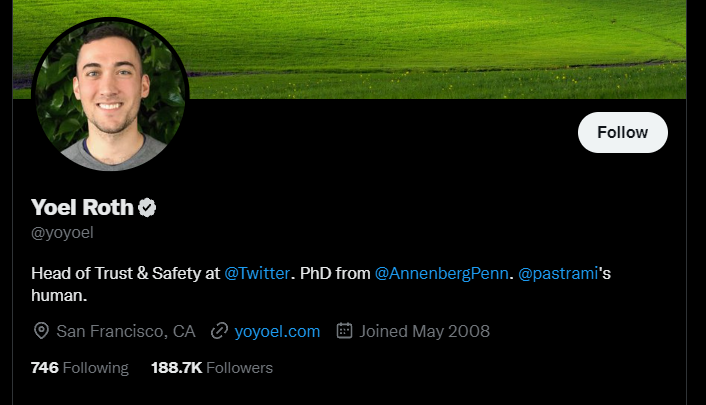
Task: View the 188.7K Followers list
Action: [x=212, y=368]
